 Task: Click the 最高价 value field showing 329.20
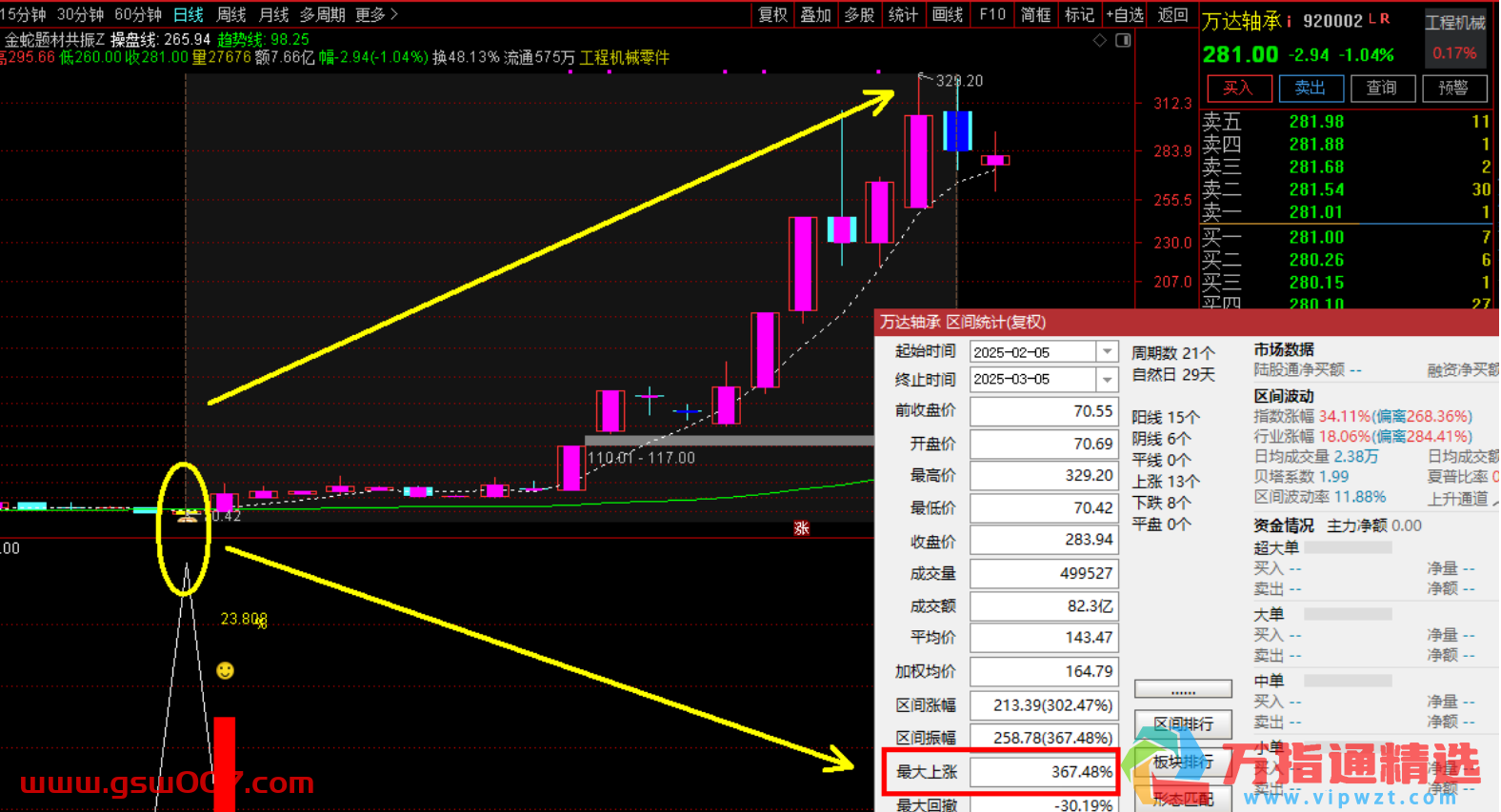(1044, 475)
